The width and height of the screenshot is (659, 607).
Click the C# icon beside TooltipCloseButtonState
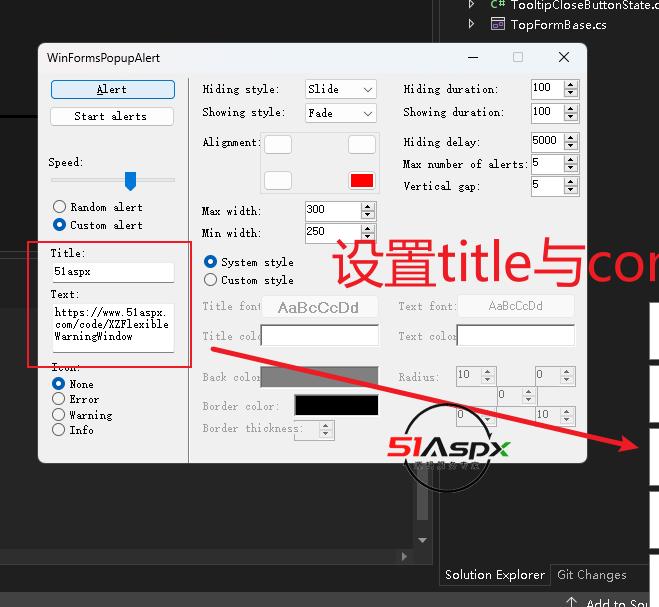click(x=498, y=4)
